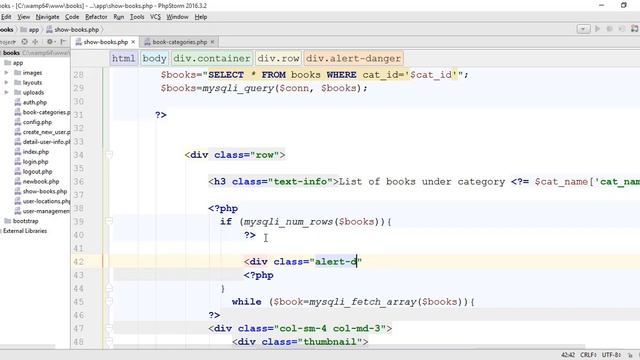Open the run configuration dropdown
640x360 pixels.
[583, 29]
